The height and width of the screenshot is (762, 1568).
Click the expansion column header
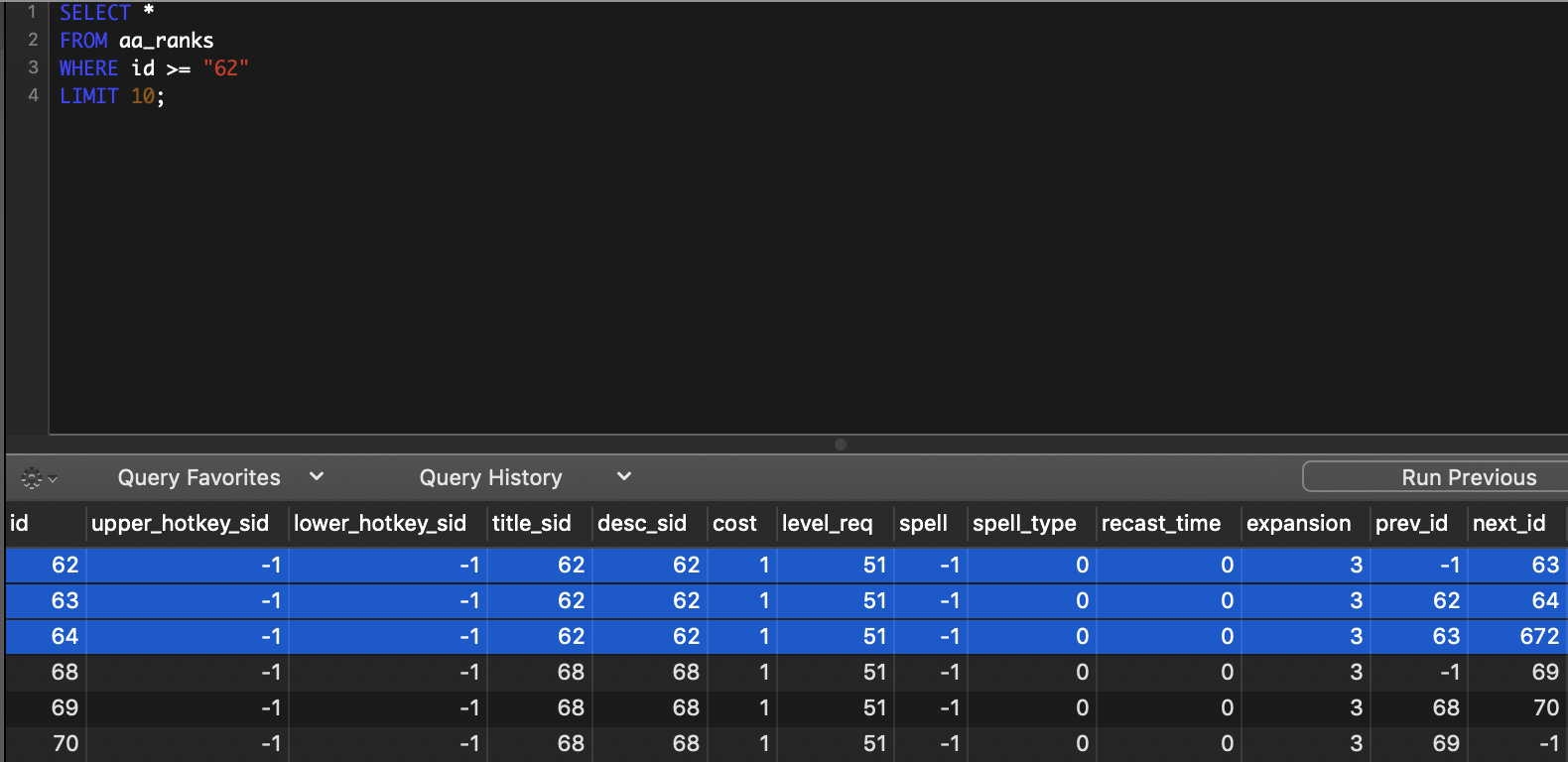(x=1298, y=523)
